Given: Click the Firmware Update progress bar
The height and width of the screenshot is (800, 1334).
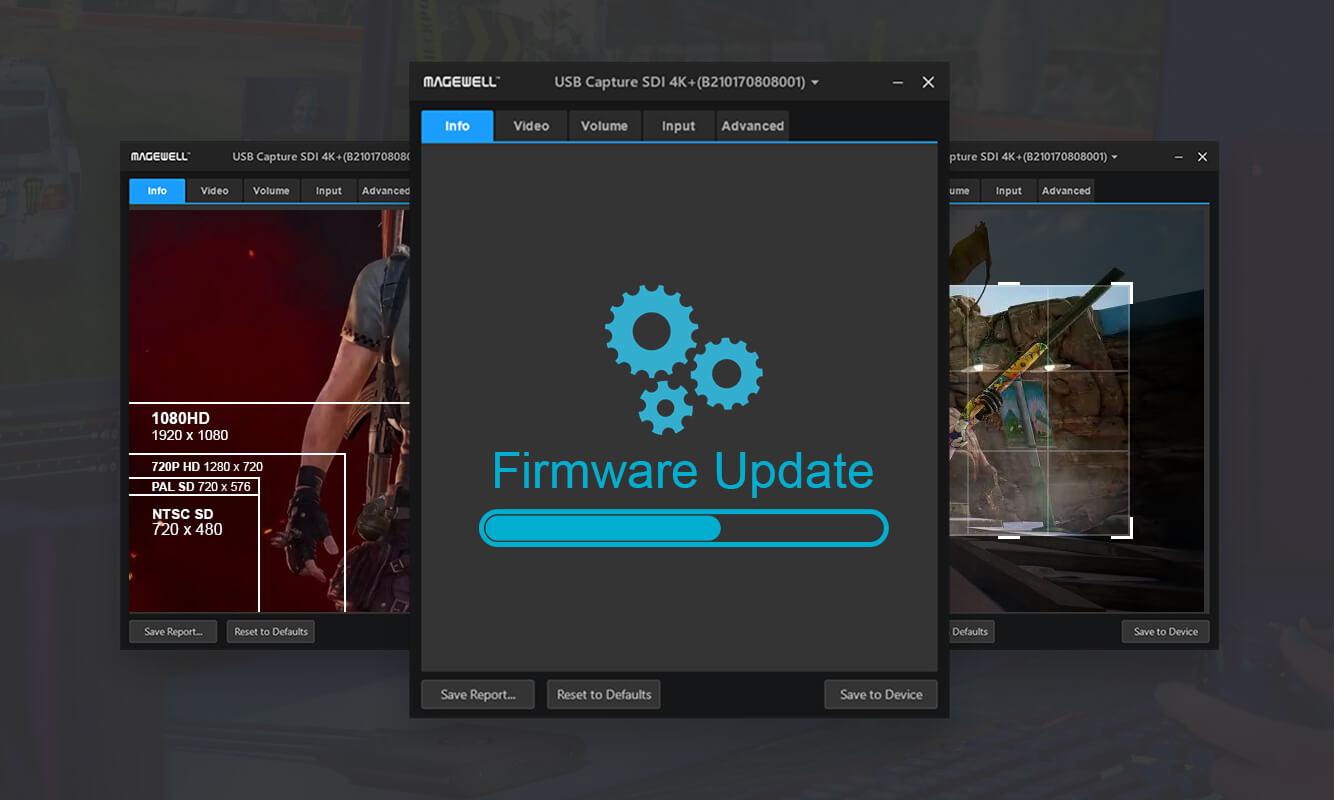Looking at the screenshot, I should tap(684, 528).
